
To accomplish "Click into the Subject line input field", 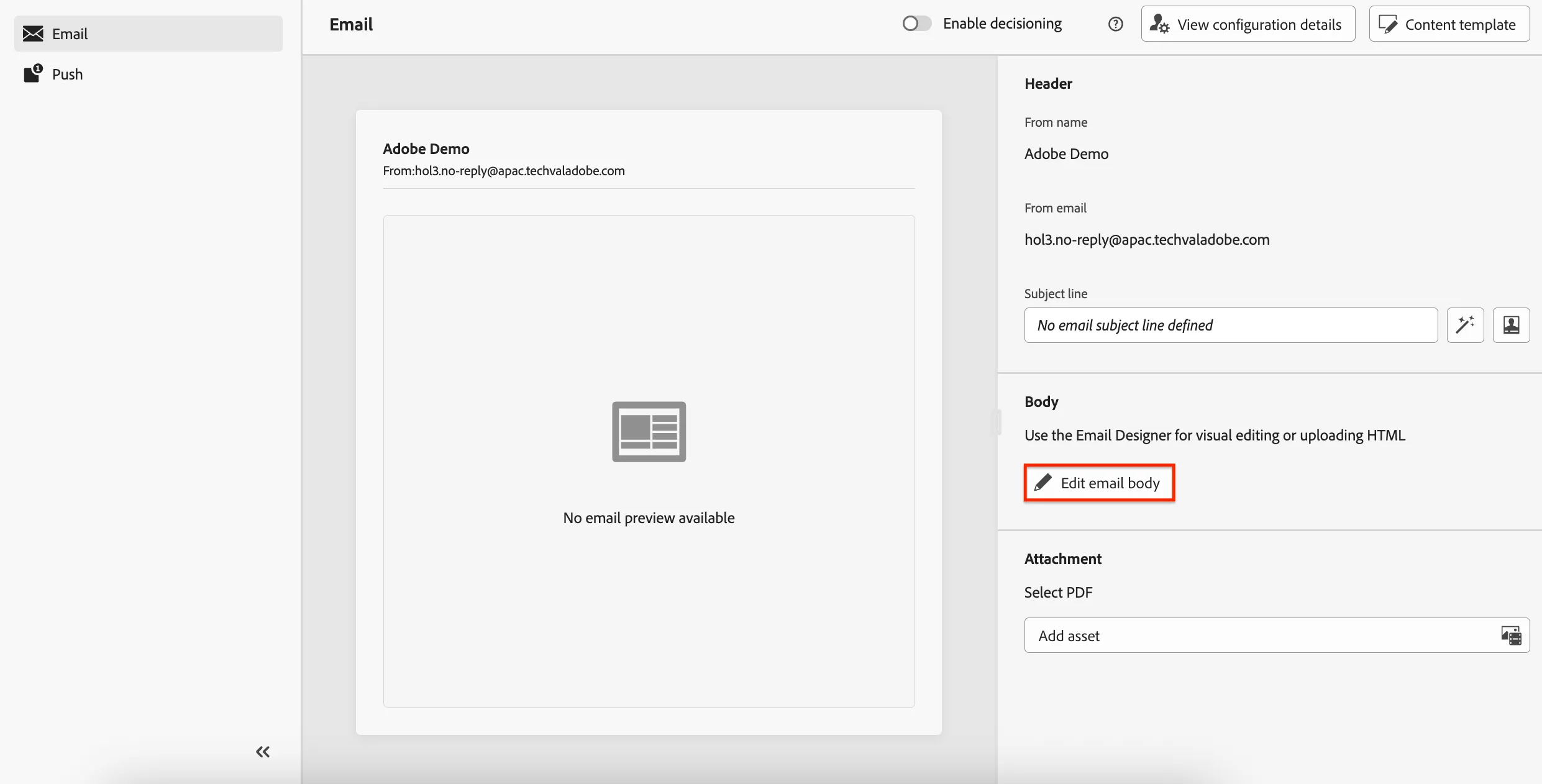I will (x=1231, y=325).
